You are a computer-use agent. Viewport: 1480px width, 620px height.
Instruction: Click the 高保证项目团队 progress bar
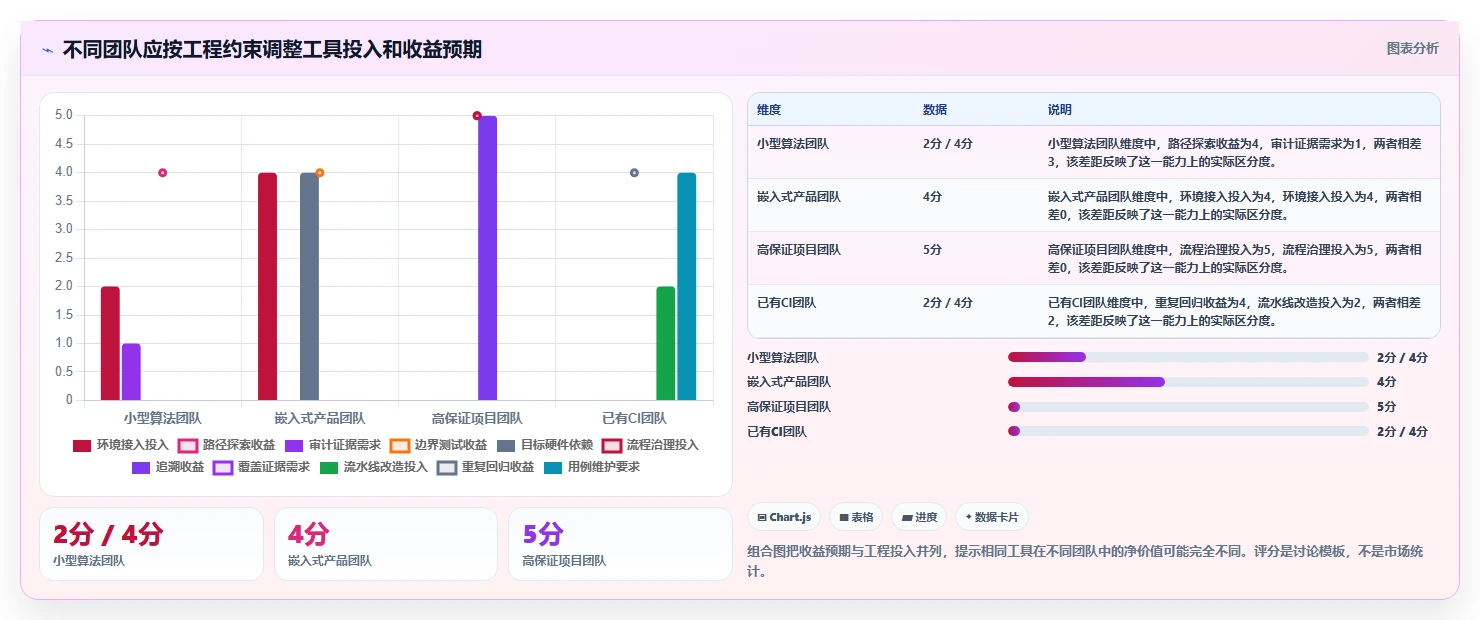pyautogui.click(x=1188, y=407)
